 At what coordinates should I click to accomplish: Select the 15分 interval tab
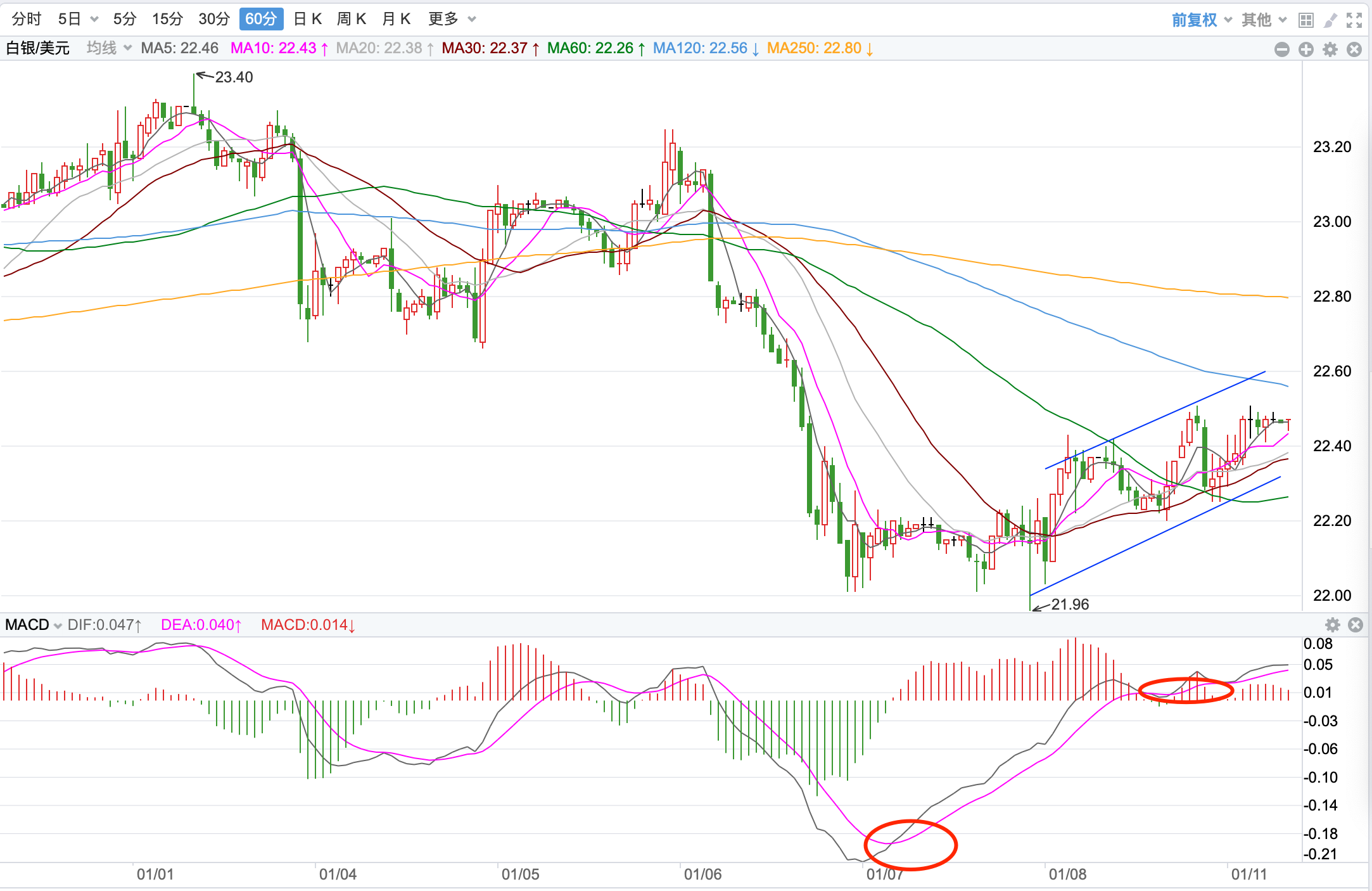coord(167,19)
